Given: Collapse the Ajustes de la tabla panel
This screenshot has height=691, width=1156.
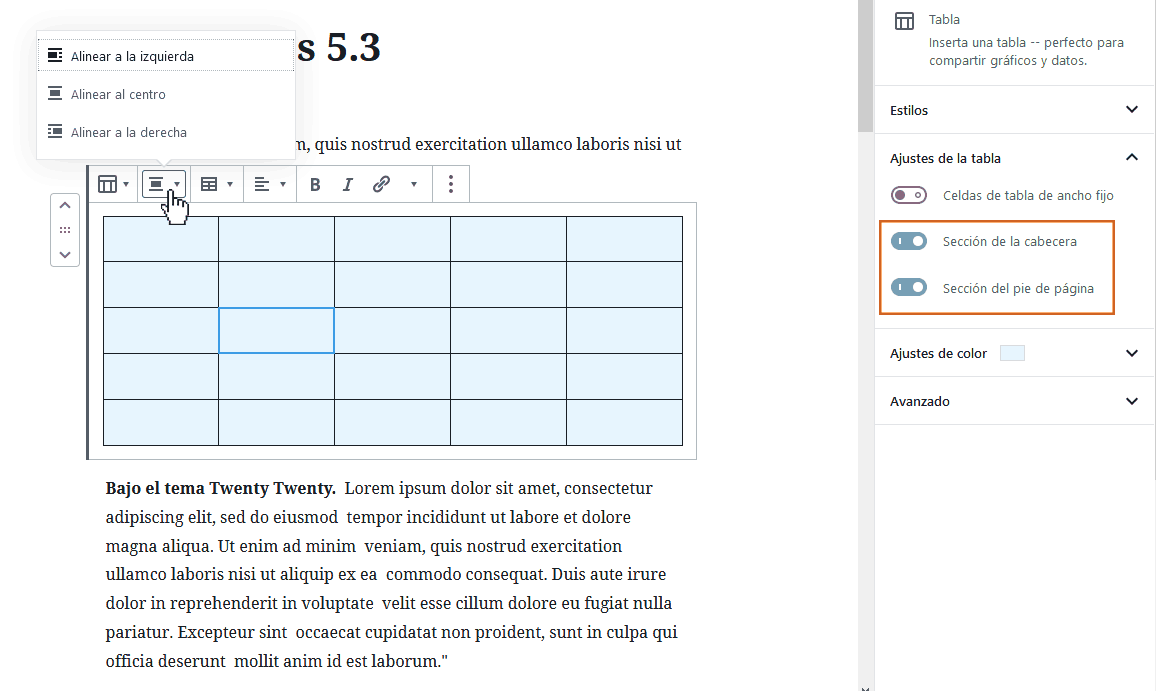Looking at the screenshot, I should click(1131, 158).
